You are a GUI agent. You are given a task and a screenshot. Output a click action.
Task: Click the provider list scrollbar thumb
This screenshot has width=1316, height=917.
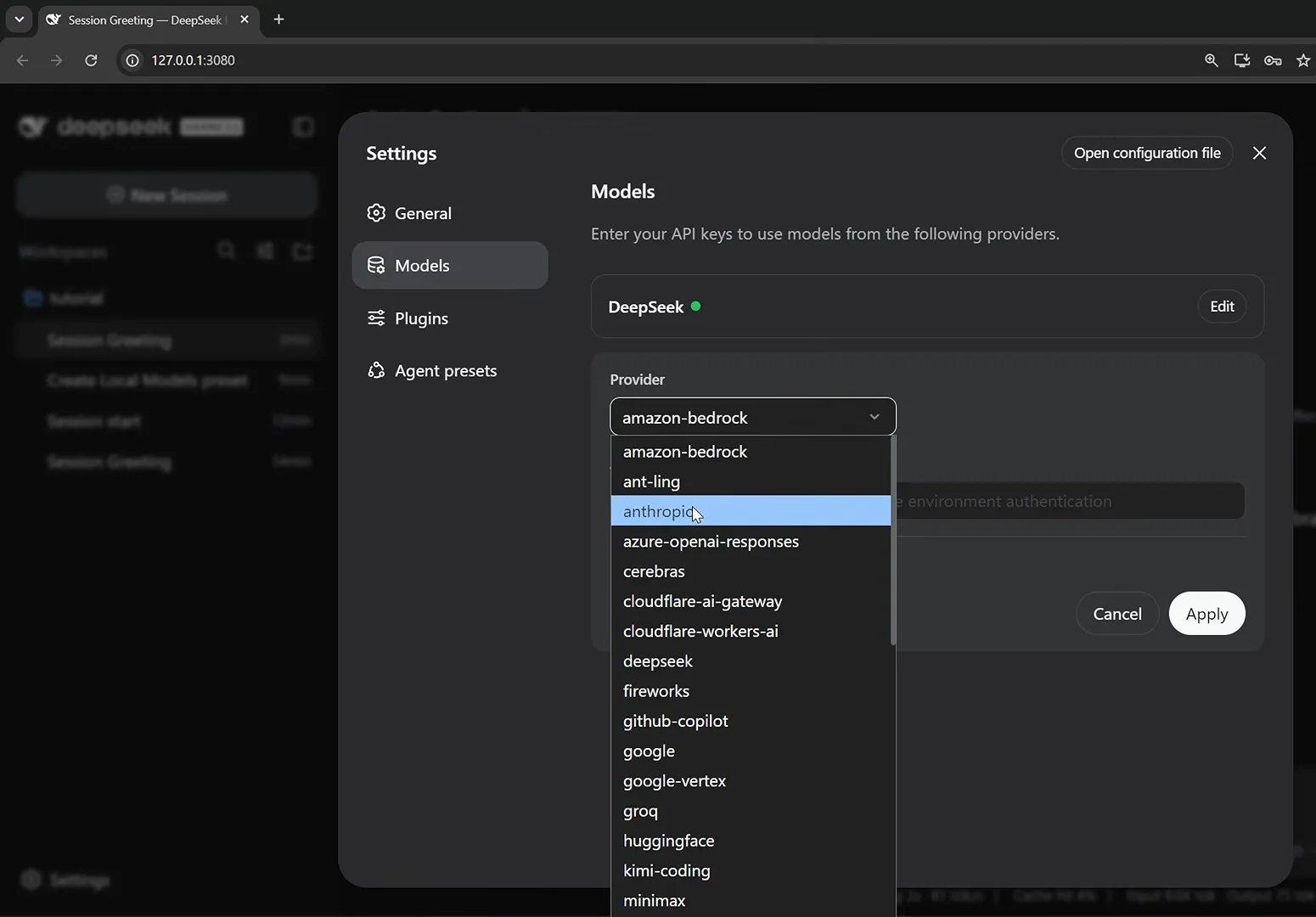click(893, 540)
